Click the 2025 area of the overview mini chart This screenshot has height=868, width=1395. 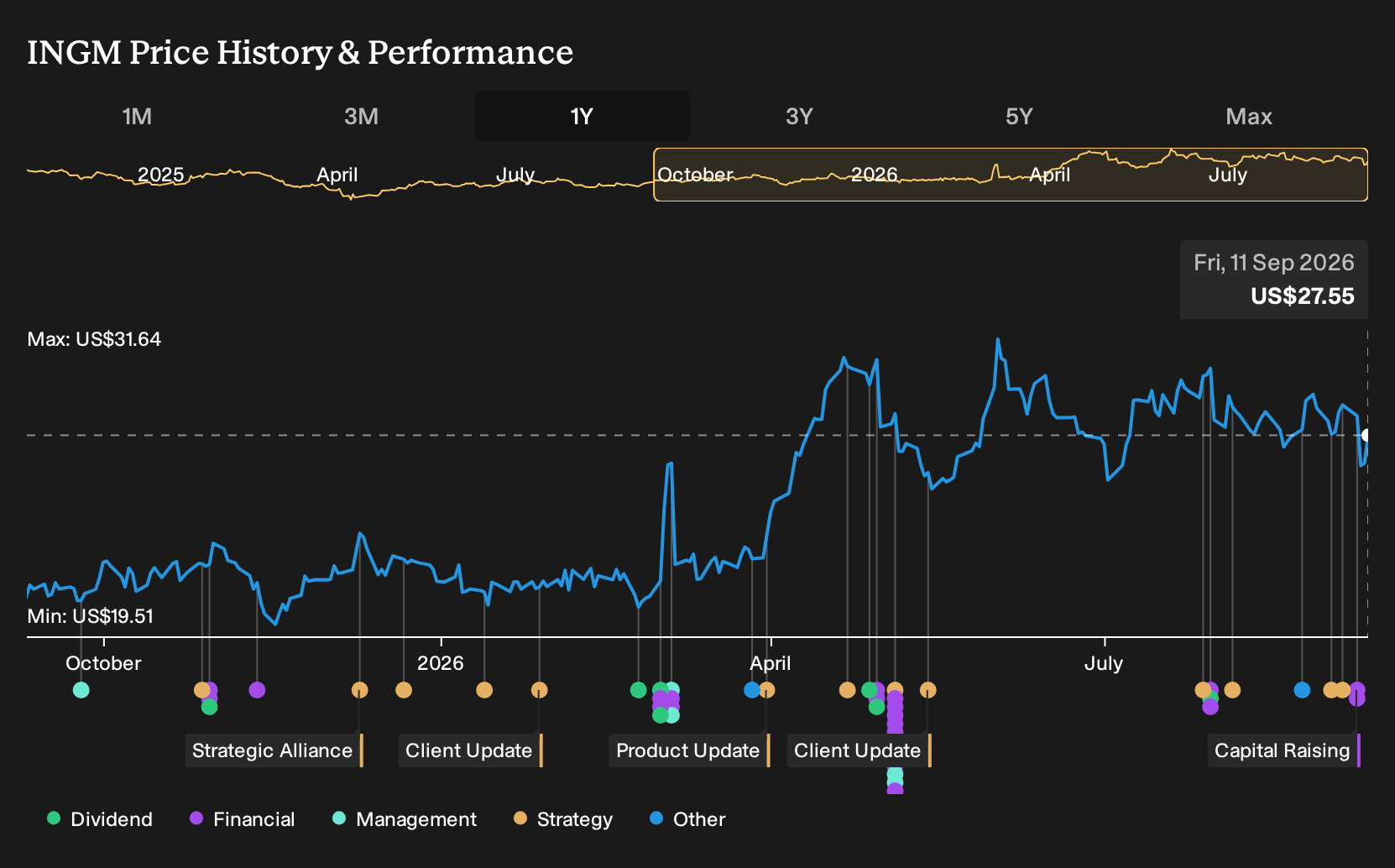coord(161,175)
